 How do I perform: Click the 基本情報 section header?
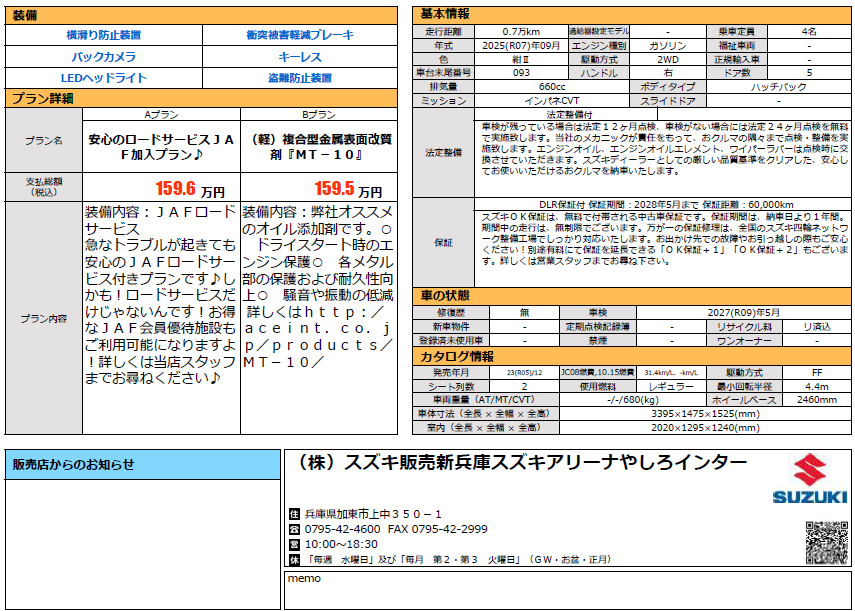[x=632, y=15]
